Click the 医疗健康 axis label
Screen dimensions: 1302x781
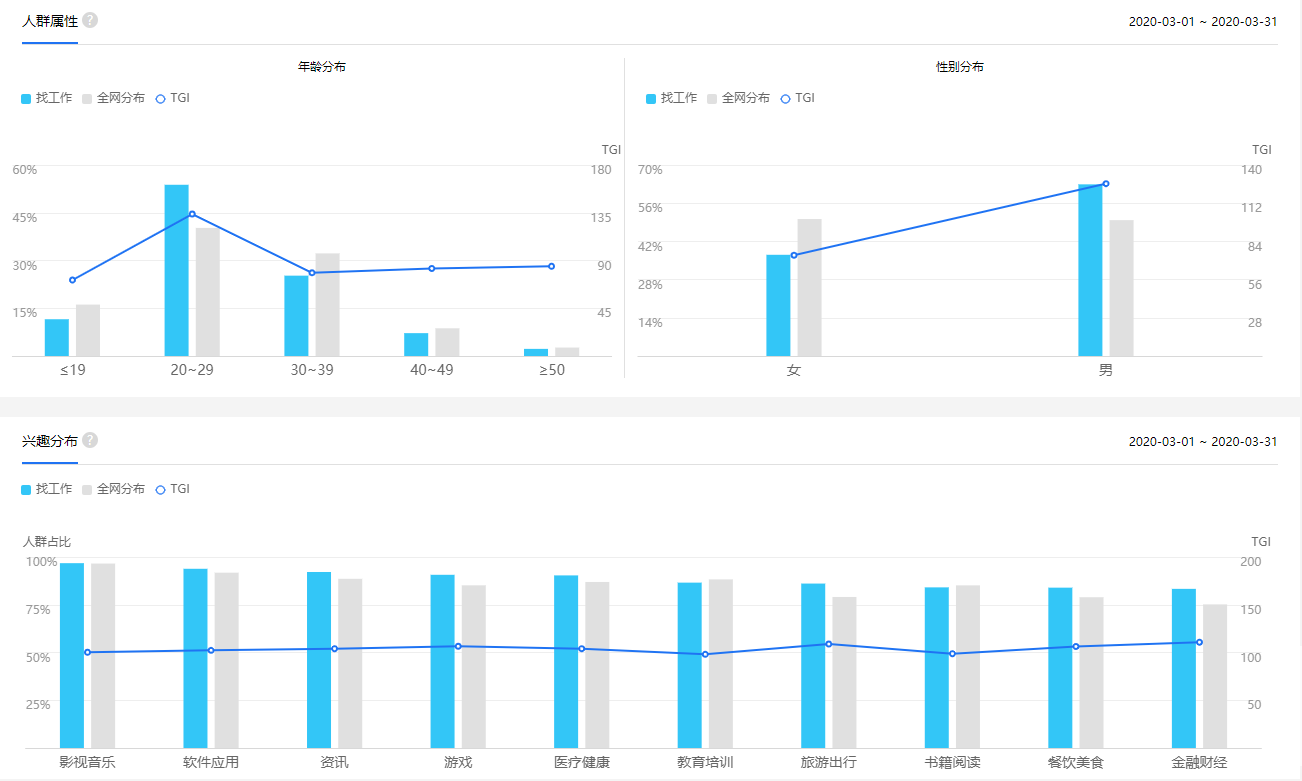pos(582,763)
